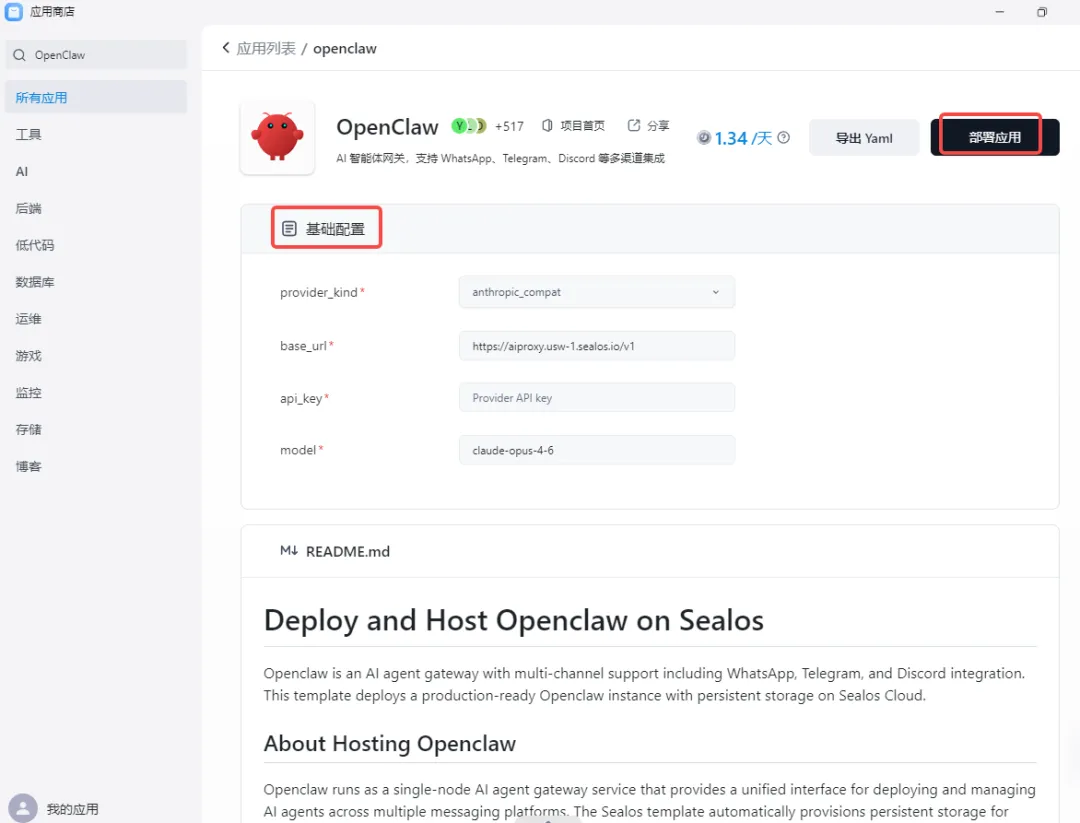Viewport: 1080px width, 823px height.
Task: Click the OpenClaw red mascot app icon
Action: [277, 137]
